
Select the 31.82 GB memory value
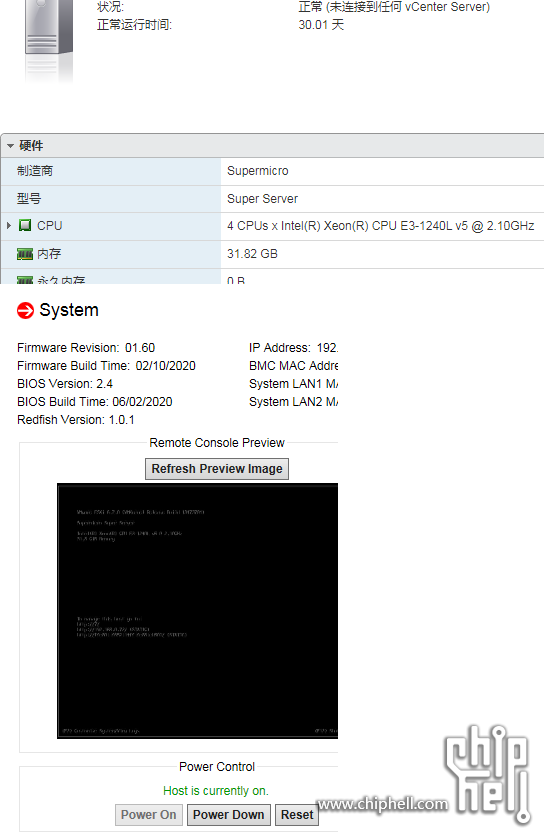point(252,254)
